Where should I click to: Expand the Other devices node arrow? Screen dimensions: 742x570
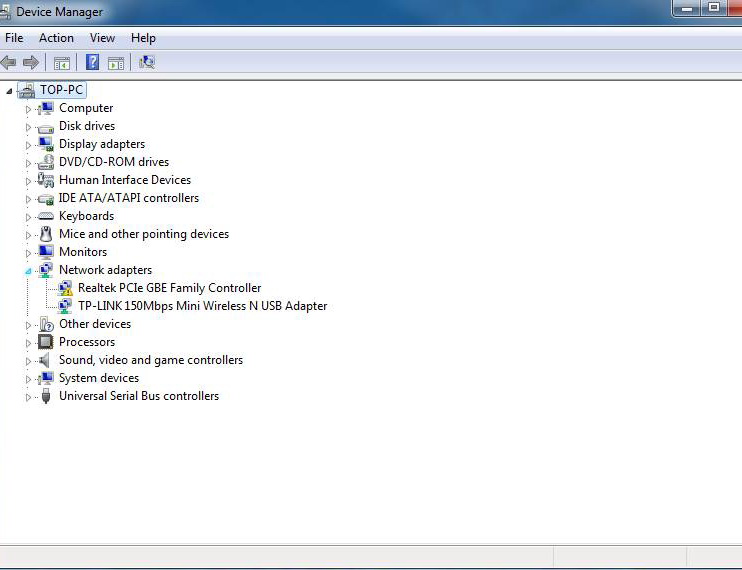[x=28, y=325]
